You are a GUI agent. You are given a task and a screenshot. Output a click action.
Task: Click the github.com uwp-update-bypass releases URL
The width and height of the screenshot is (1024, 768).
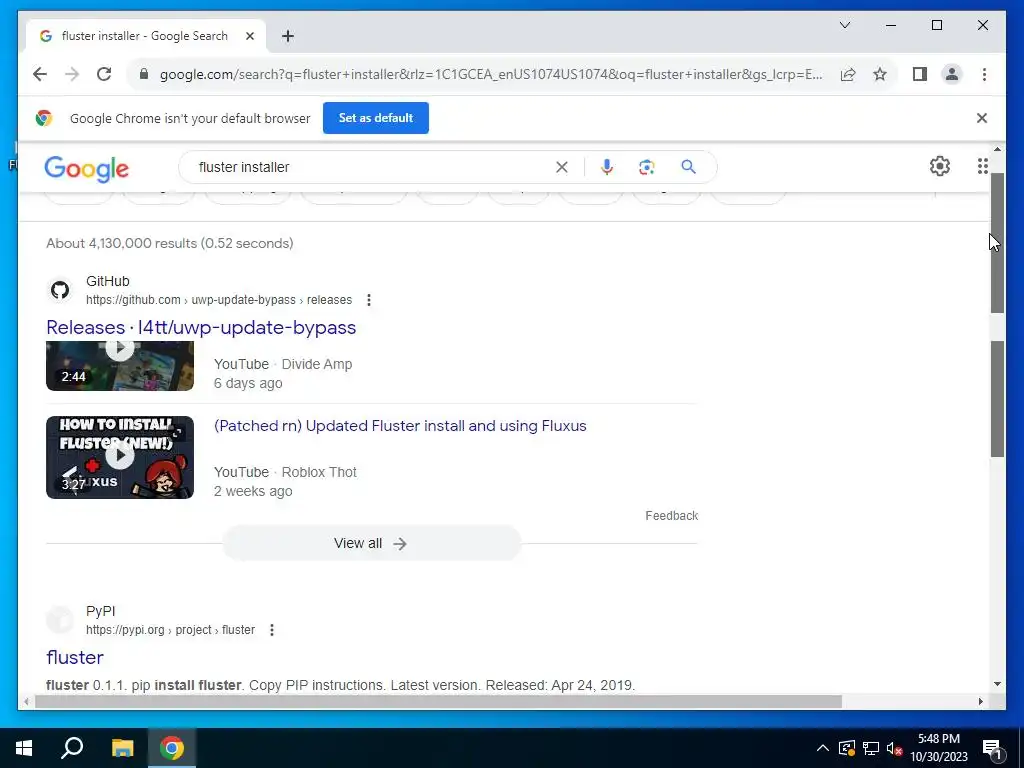point(219,300)
